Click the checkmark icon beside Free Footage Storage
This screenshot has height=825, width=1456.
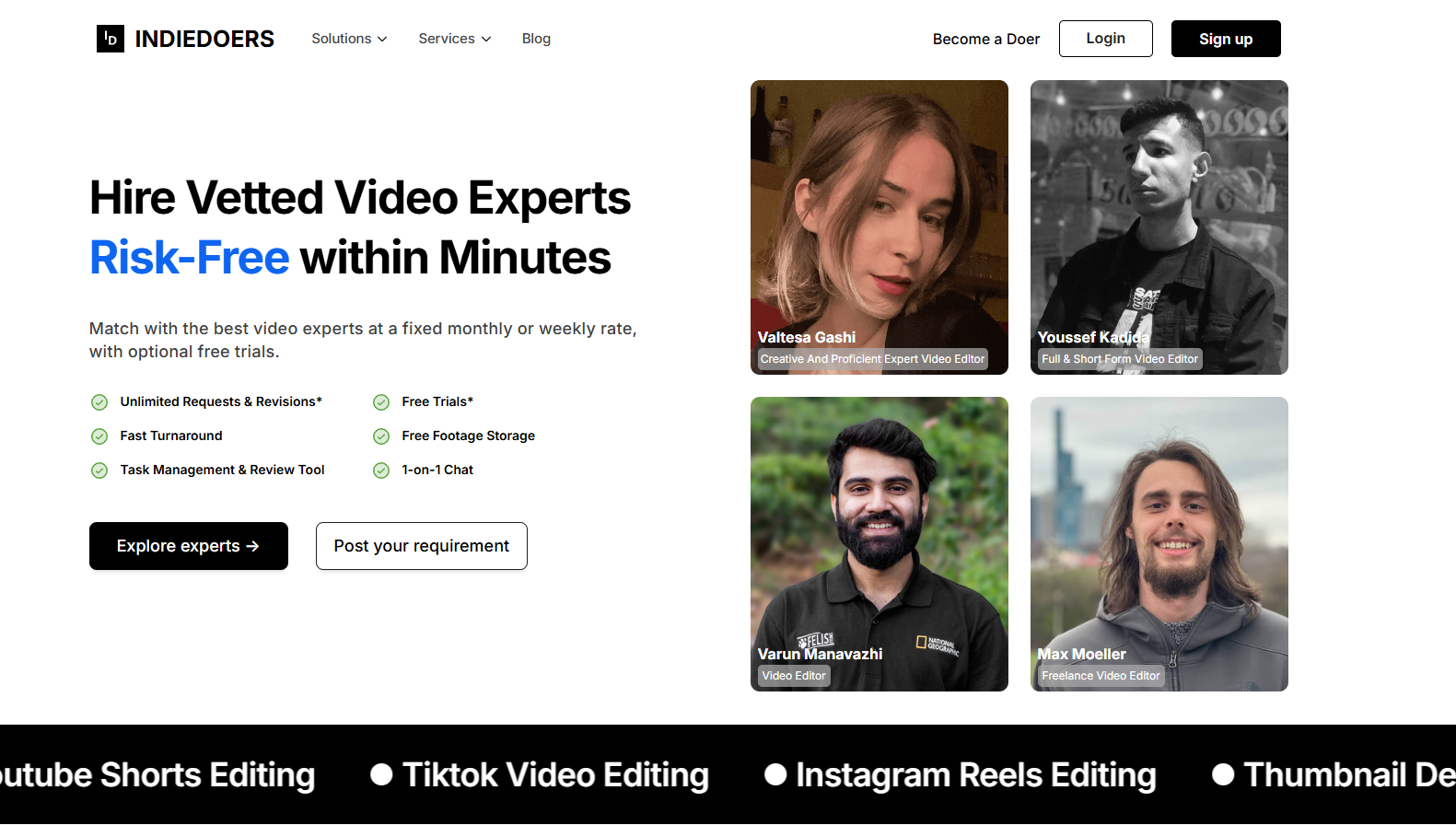[x=381, y=436]
